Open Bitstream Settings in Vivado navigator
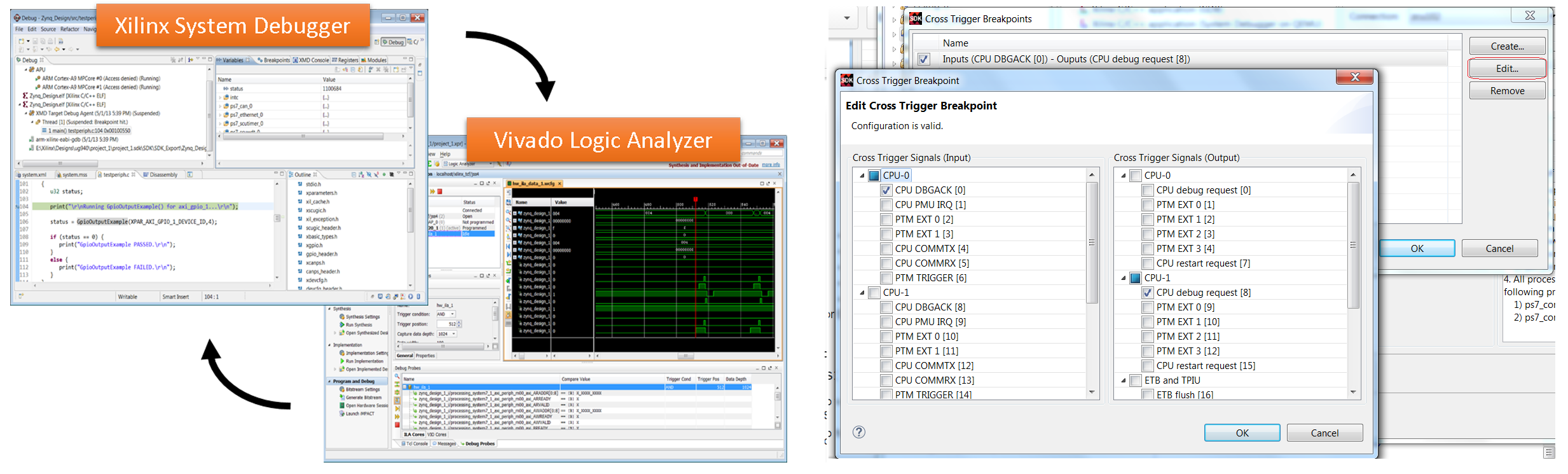 point(359,389)
